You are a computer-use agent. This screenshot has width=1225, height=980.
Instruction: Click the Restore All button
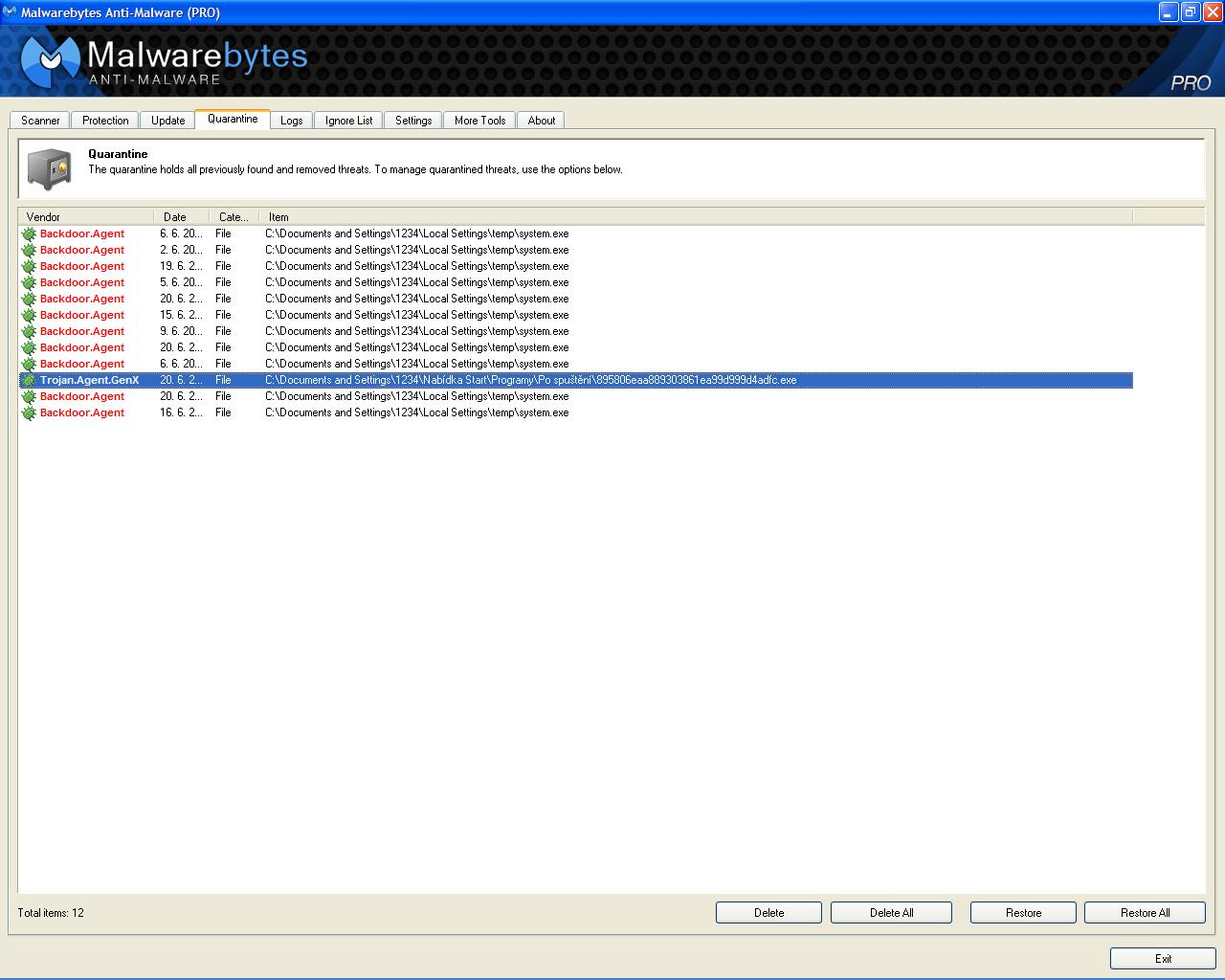pos(1145,913)
